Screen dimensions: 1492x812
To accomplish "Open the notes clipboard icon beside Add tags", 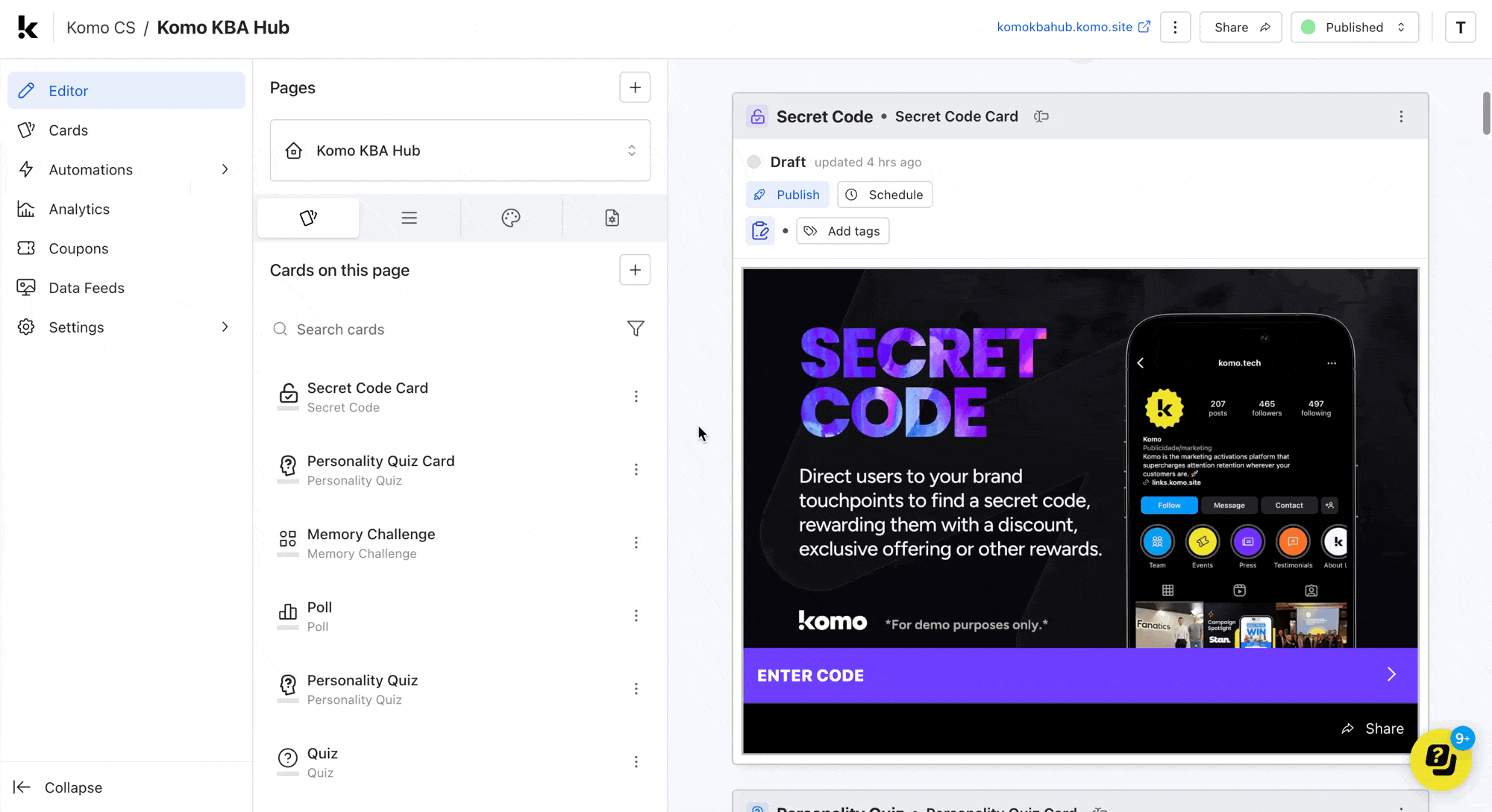I will [x=760, y=231].
